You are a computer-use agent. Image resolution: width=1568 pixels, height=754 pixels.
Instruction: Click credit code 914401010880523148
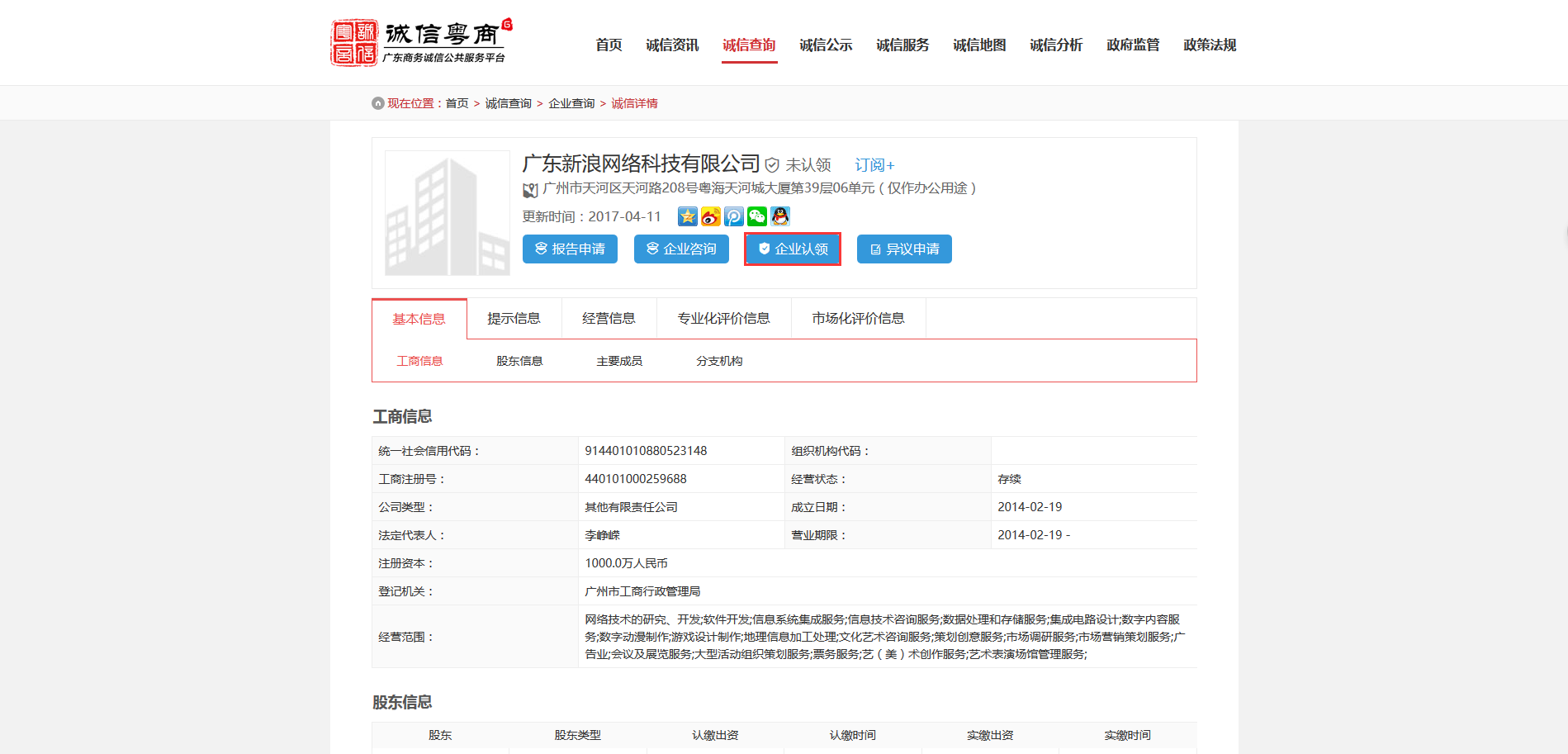(x=646, y=451)
